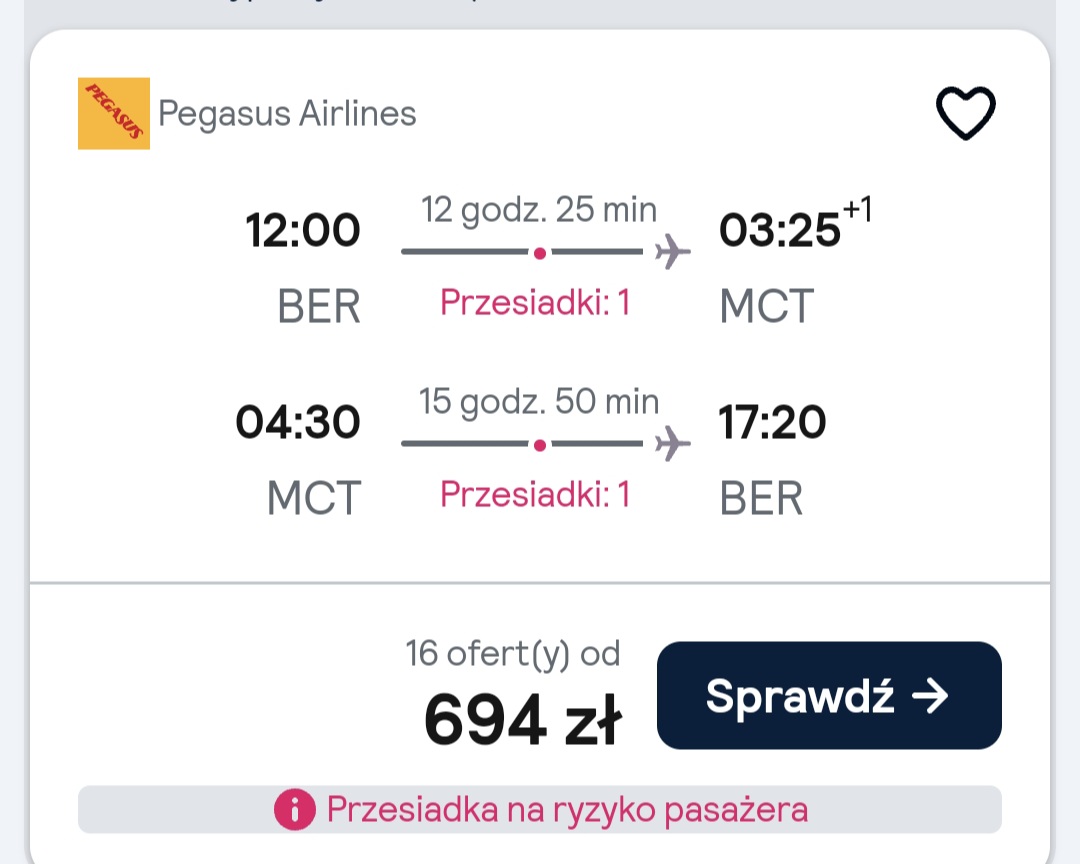
Task: Click the 03:25 arrival time
Action: point(780,230)
